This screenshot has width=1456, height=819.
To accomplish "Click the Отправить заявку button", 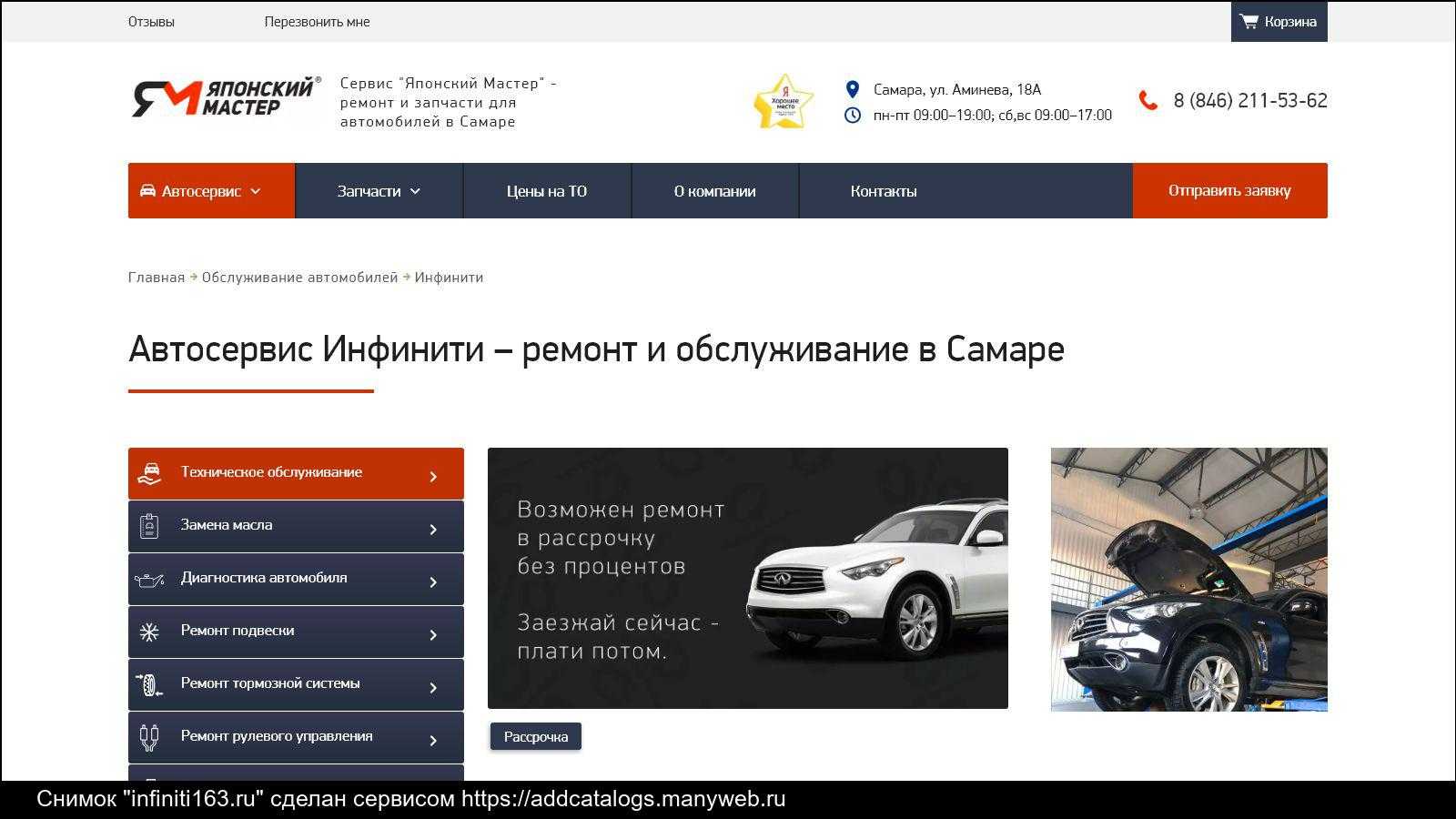I will (1229, 190).
